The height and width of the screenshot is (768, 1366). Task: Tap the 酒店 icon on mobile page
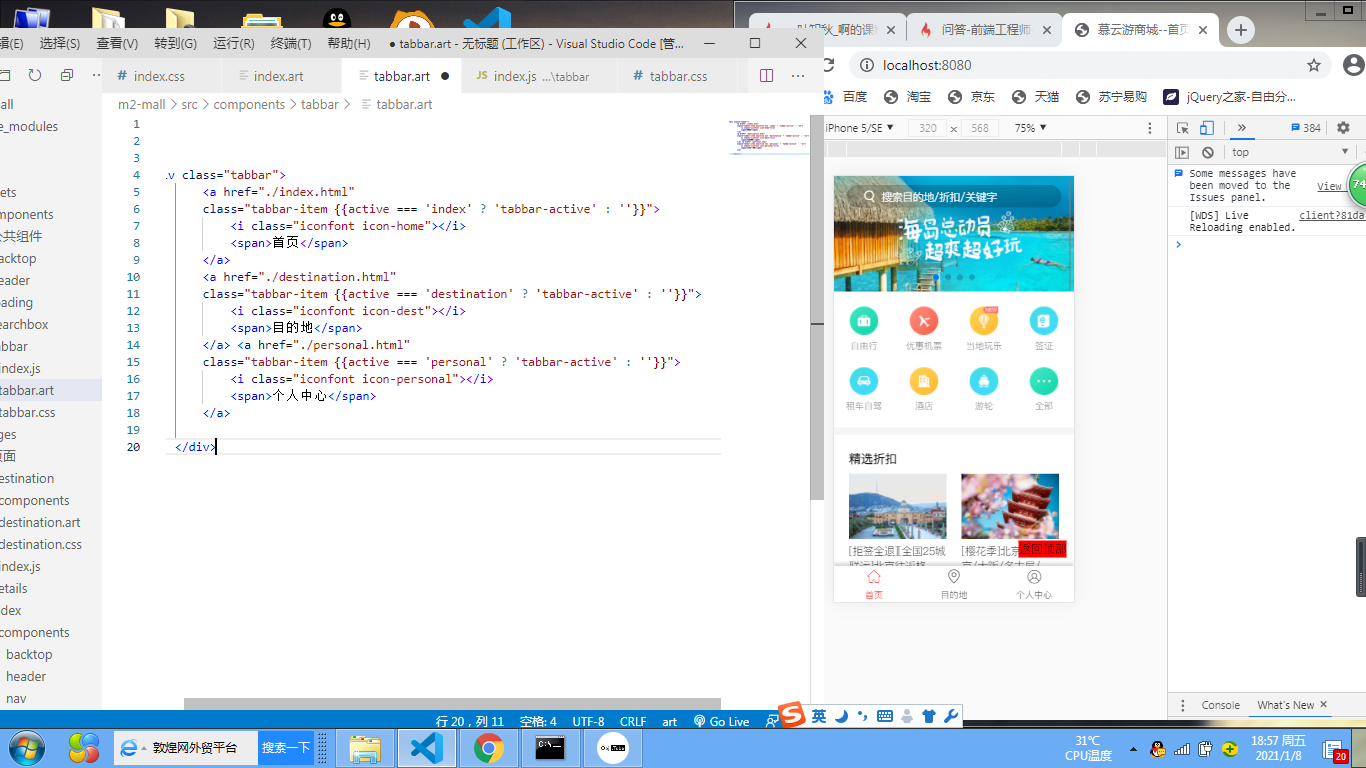(x=924, y=381)
